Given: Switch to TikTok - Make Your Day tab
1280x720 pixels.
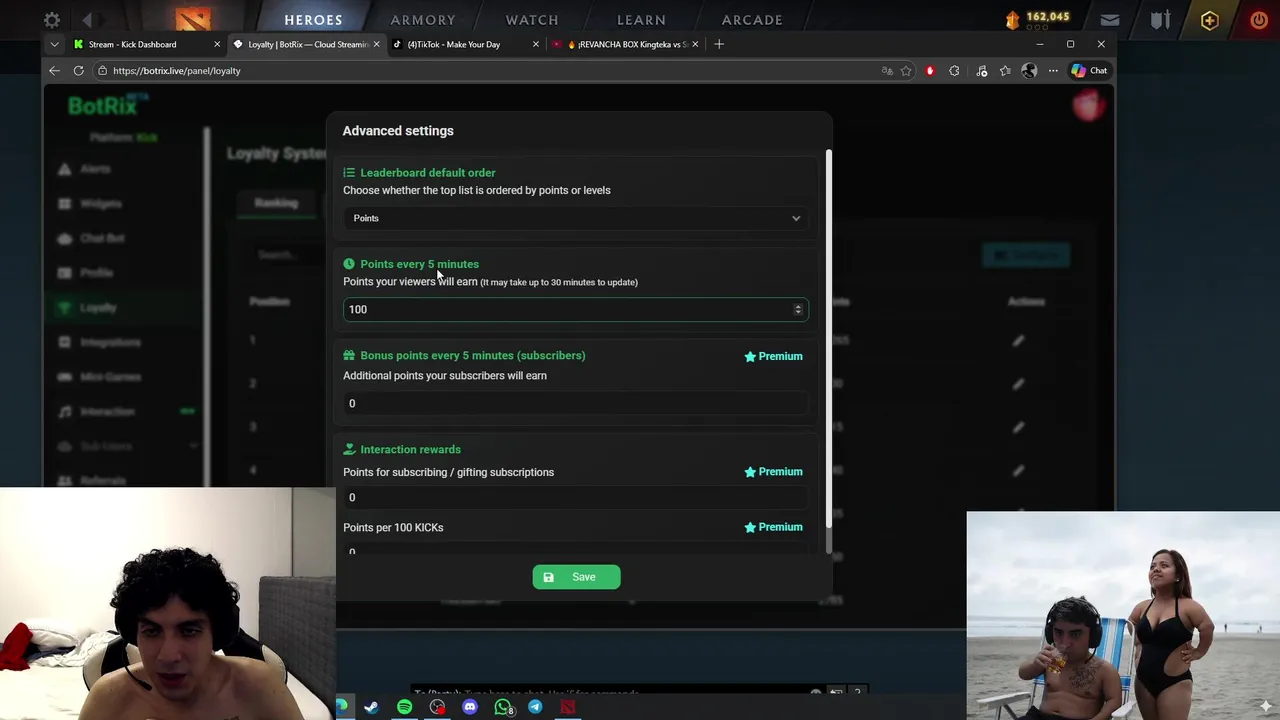Looking at the screenshot, I should pos(460,44).
